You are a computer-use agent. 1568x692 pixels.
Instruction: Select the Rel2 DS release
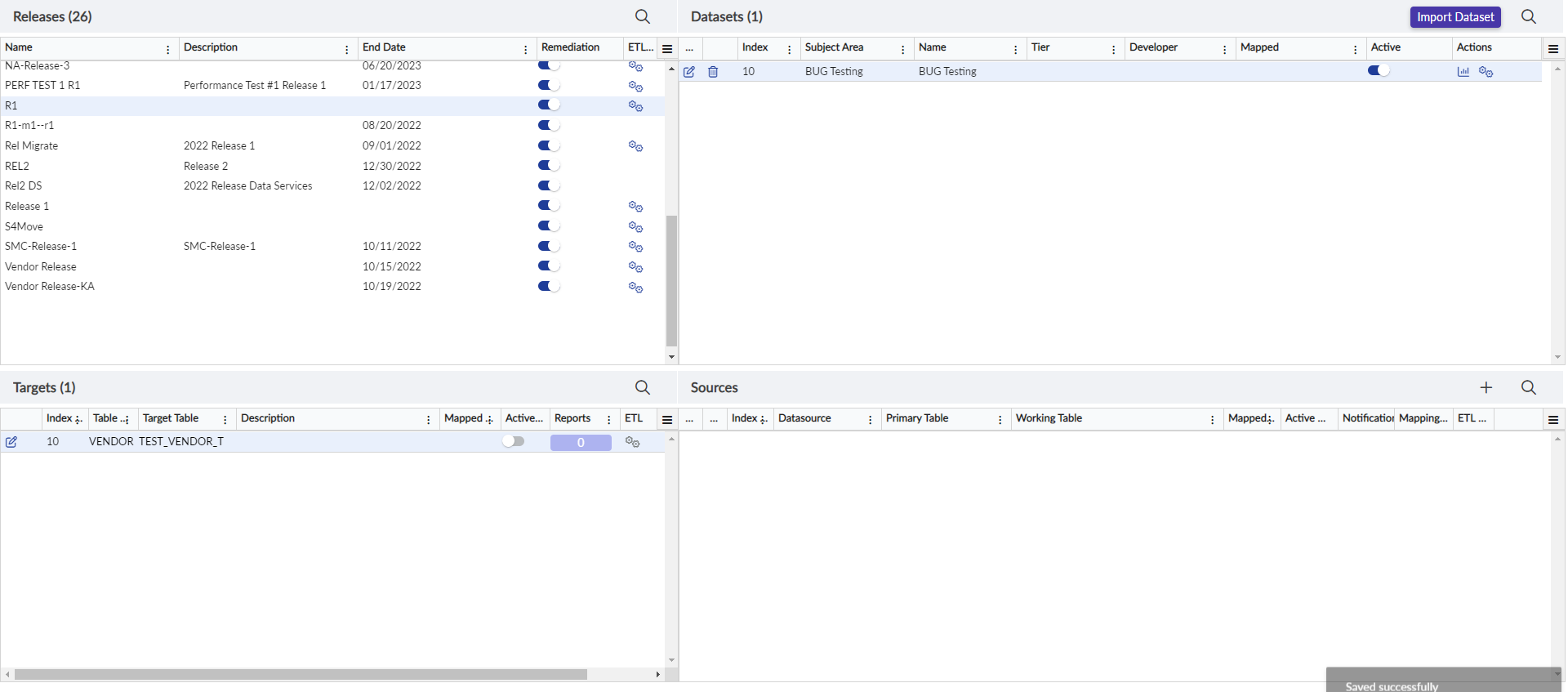coord(332,186)
